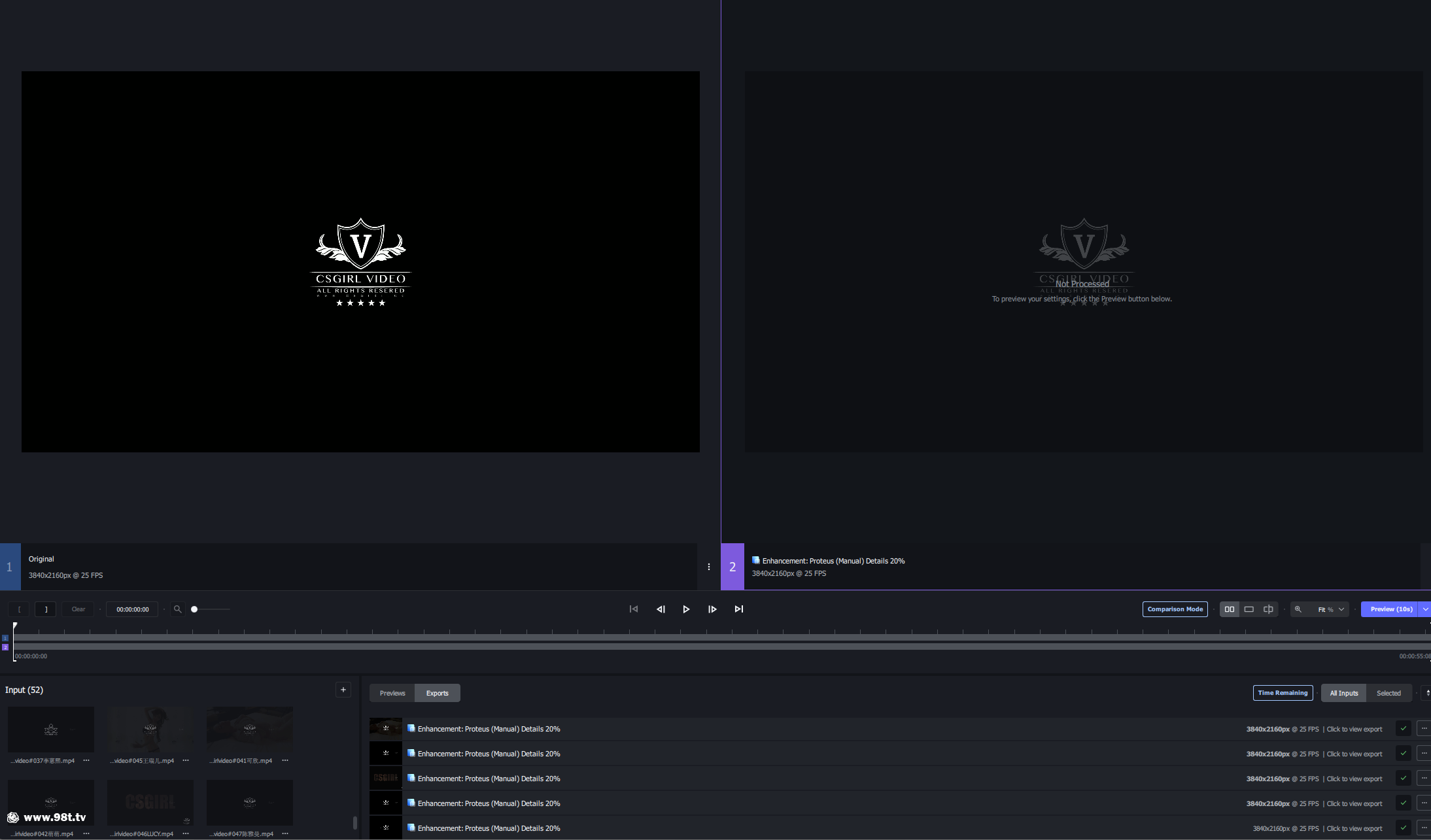The width and height of the screenshot is (1431, 840).
Task: Select the single view layout
Action: (1249, 609)
